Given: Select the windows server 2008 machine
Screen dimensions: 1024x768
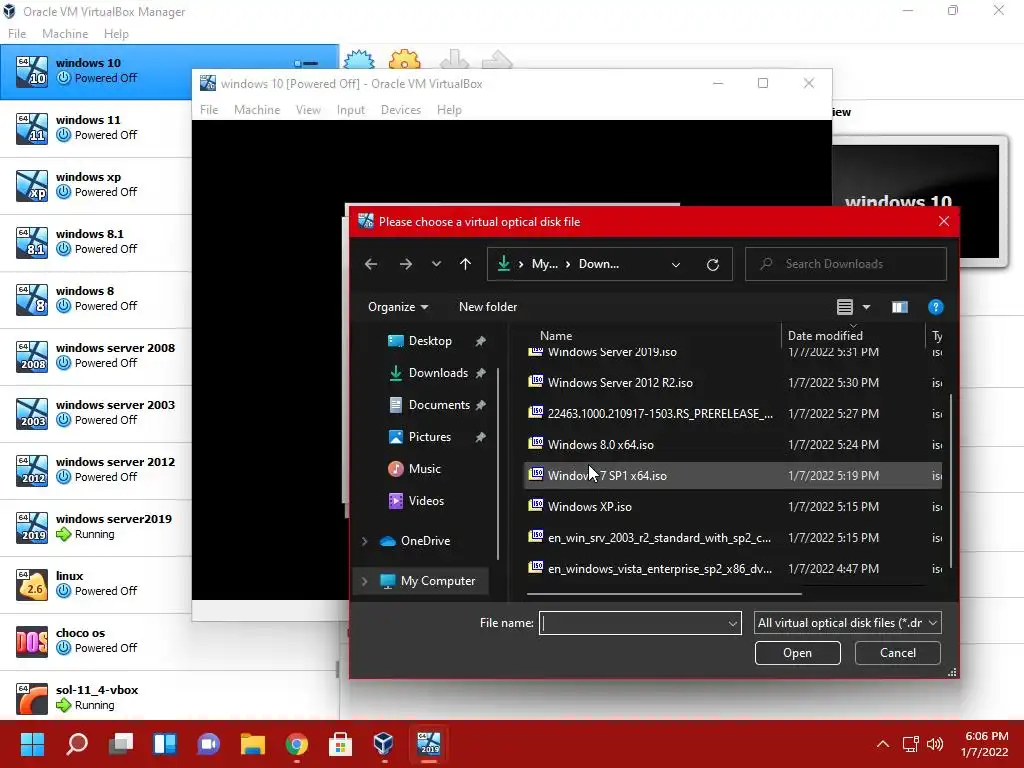Looking at the screenshot, I should tap(96, 356).
